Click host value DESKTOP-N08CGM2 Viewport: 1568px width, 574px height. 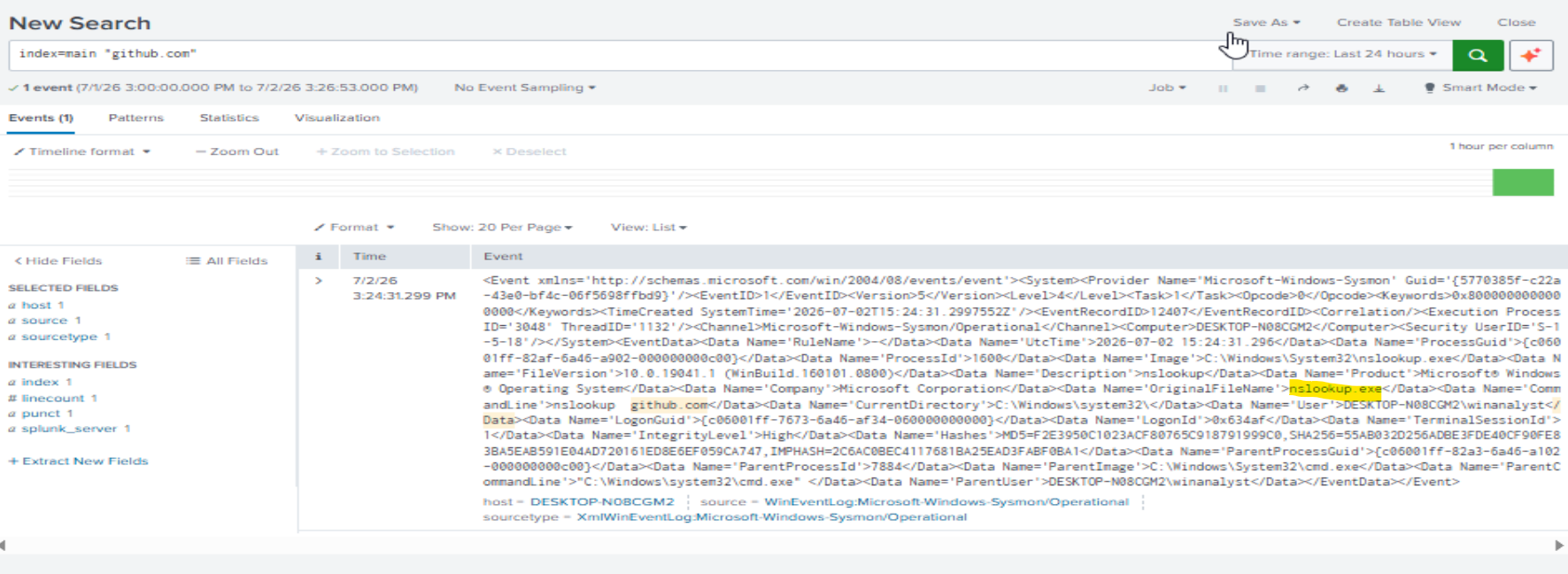602,501
